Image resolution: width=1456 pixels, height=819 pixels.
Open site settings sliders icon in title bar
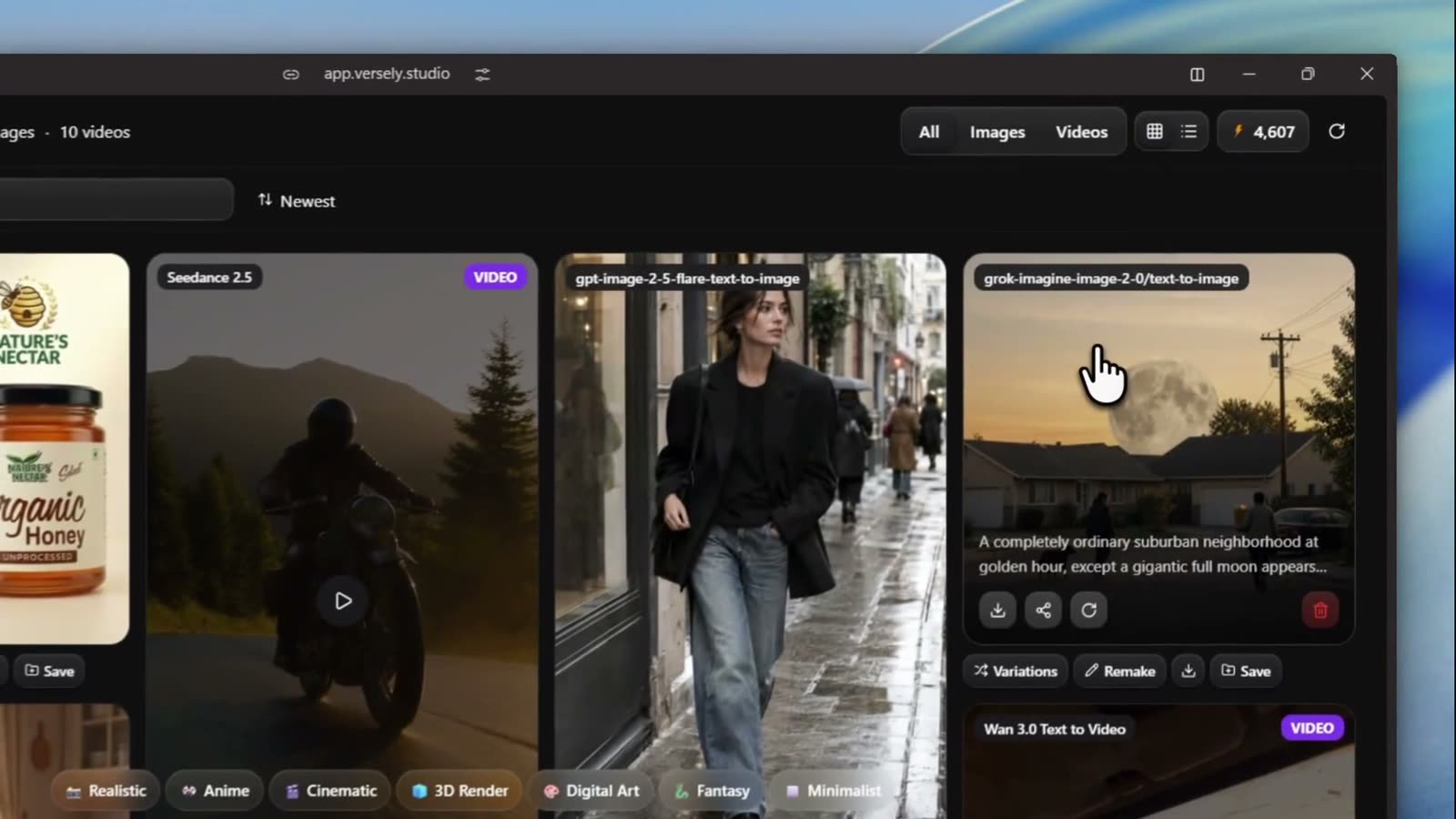[482, 75]
